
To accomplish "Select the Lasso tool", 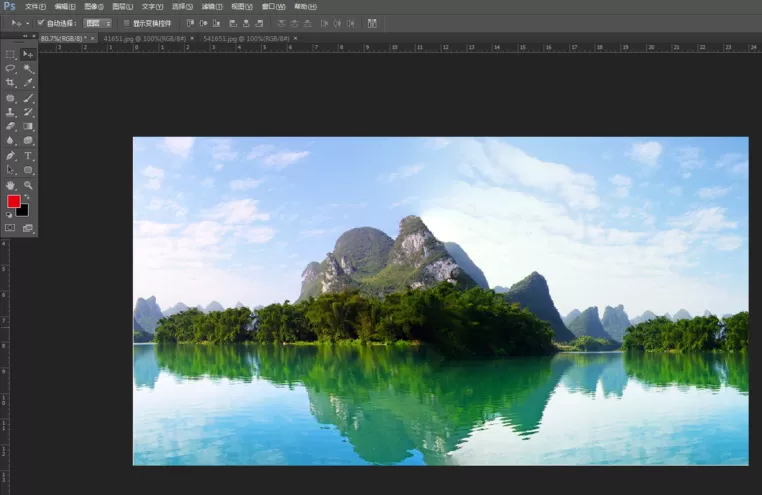I will coord(10,68).
